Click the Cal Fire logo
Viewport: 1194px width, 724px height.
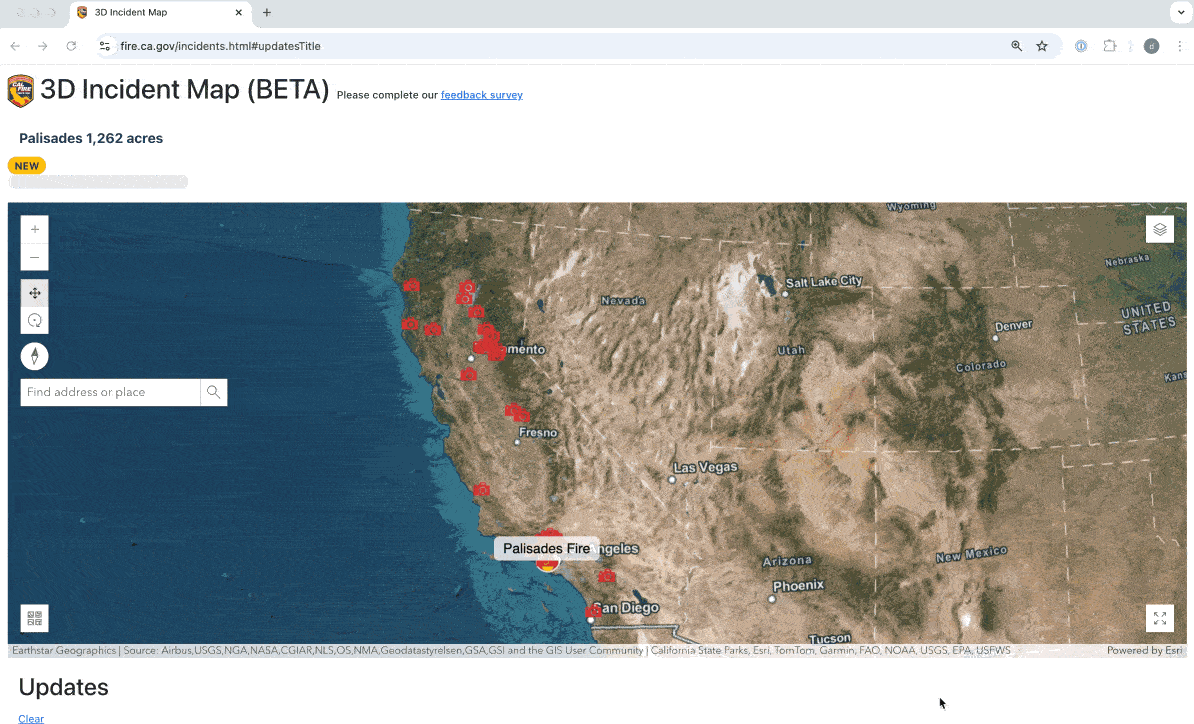pos(21,91)
